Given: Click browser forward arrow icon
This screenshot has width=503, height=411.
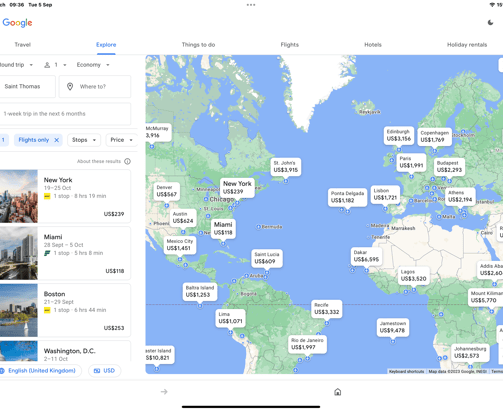Looking at the screenshot, I should click(164, 392).
